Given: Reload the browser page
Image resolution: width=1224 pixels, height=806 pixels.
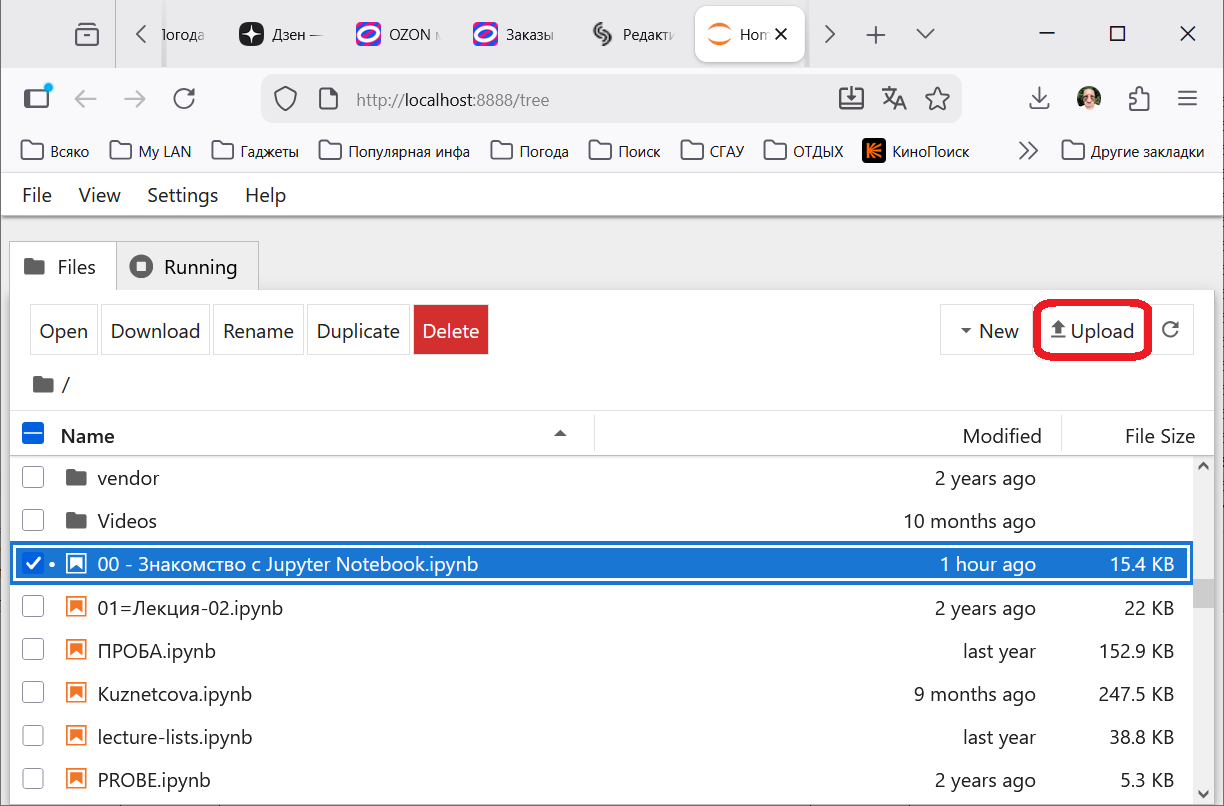Looking at the screenshot, I should (184, 98).
